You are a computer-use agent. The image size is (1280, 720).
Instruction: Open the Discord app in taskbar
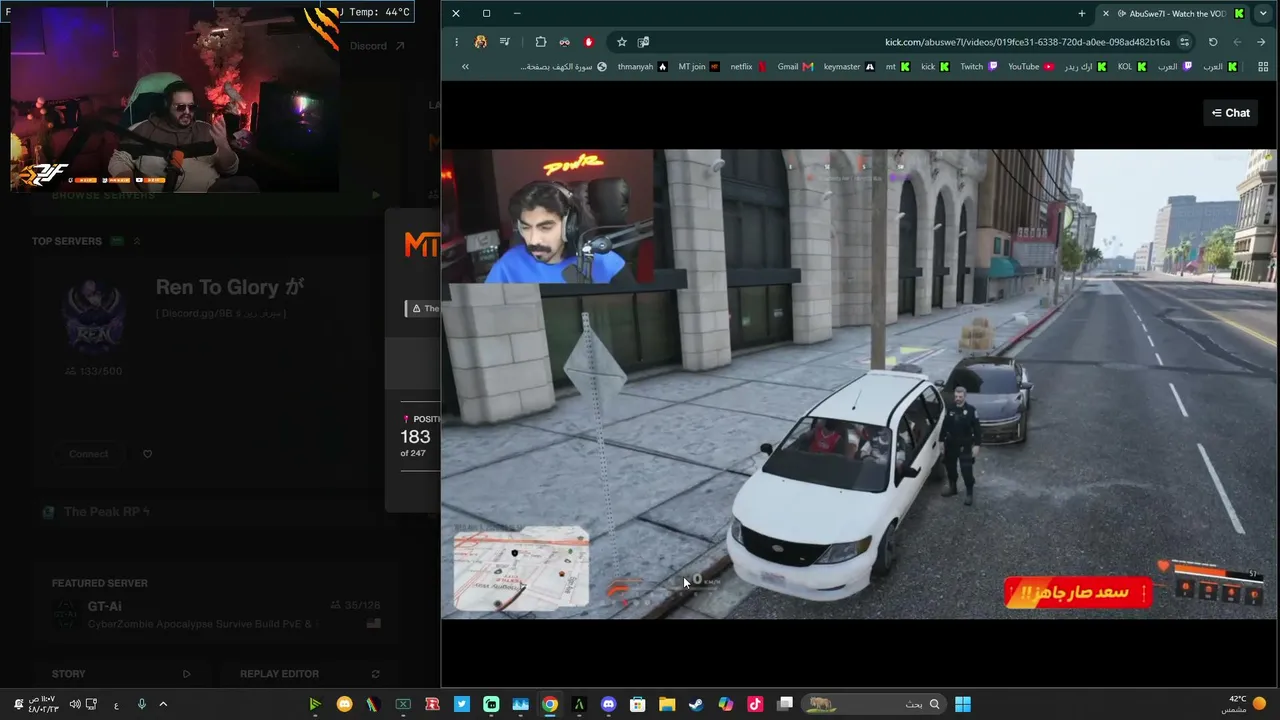coord(608,704)
